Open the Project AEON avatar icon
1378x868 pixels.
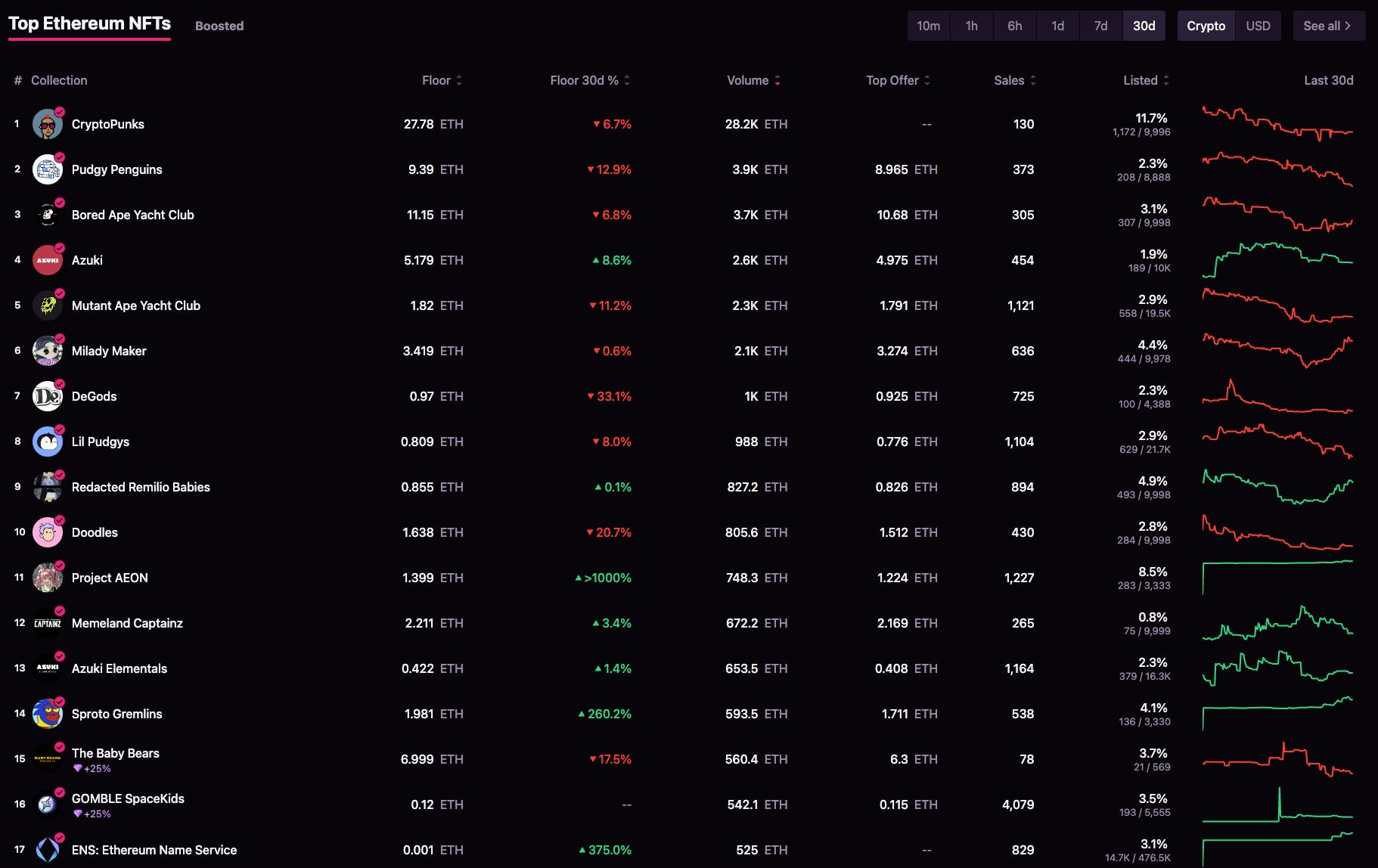pos(48,578)
